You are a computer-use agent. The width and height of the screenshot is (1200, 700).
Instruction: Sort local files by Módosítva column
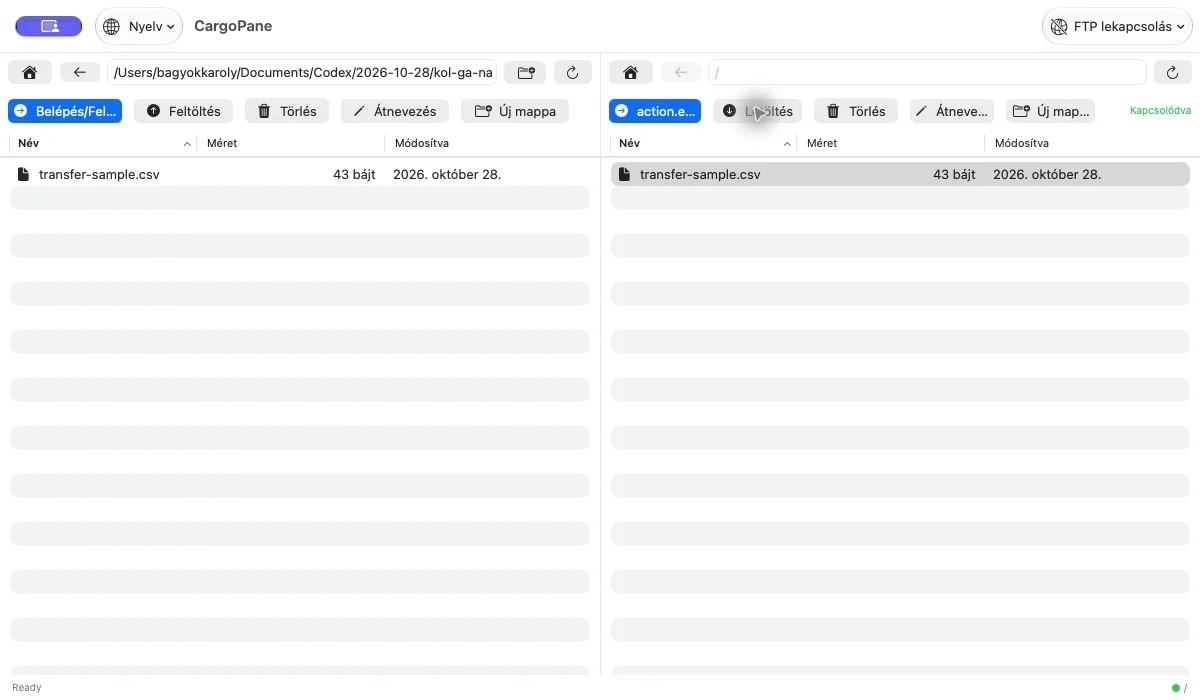(488, 143)
